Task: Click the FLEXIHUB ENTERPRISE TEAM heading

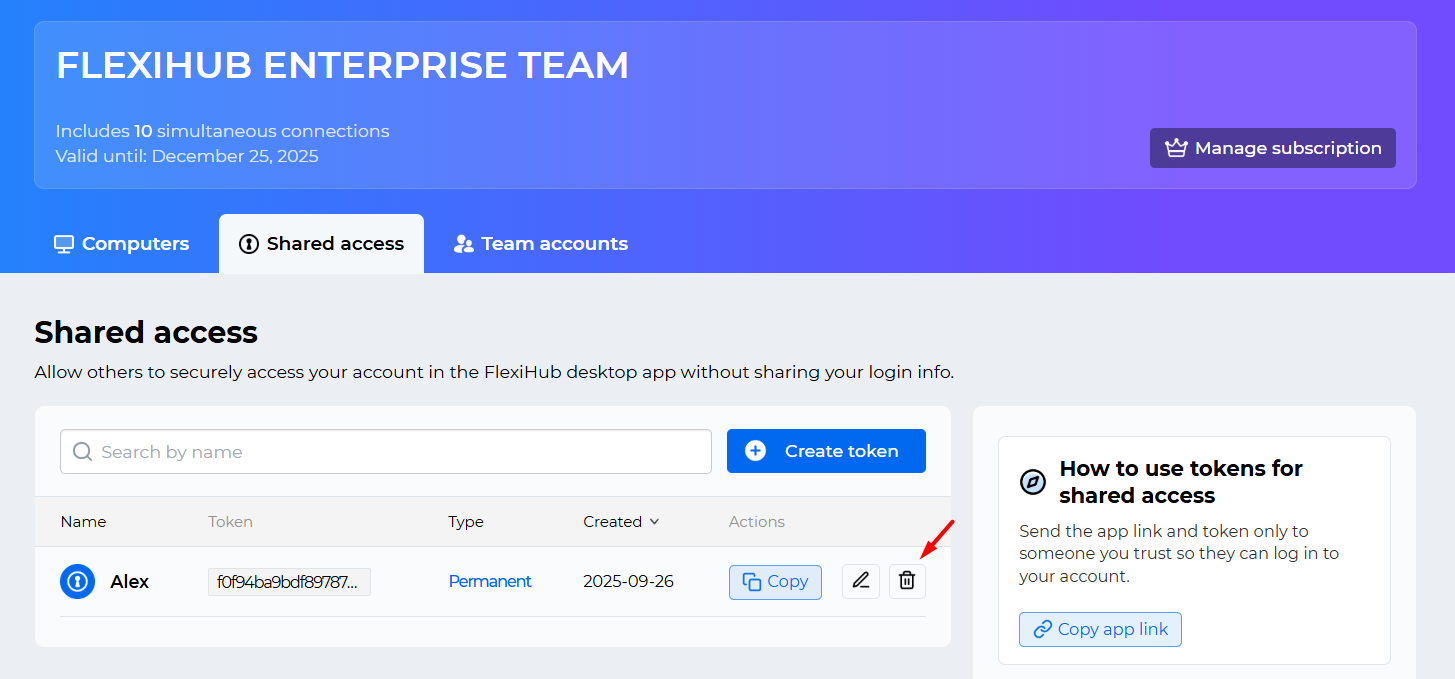Action: 343,66
